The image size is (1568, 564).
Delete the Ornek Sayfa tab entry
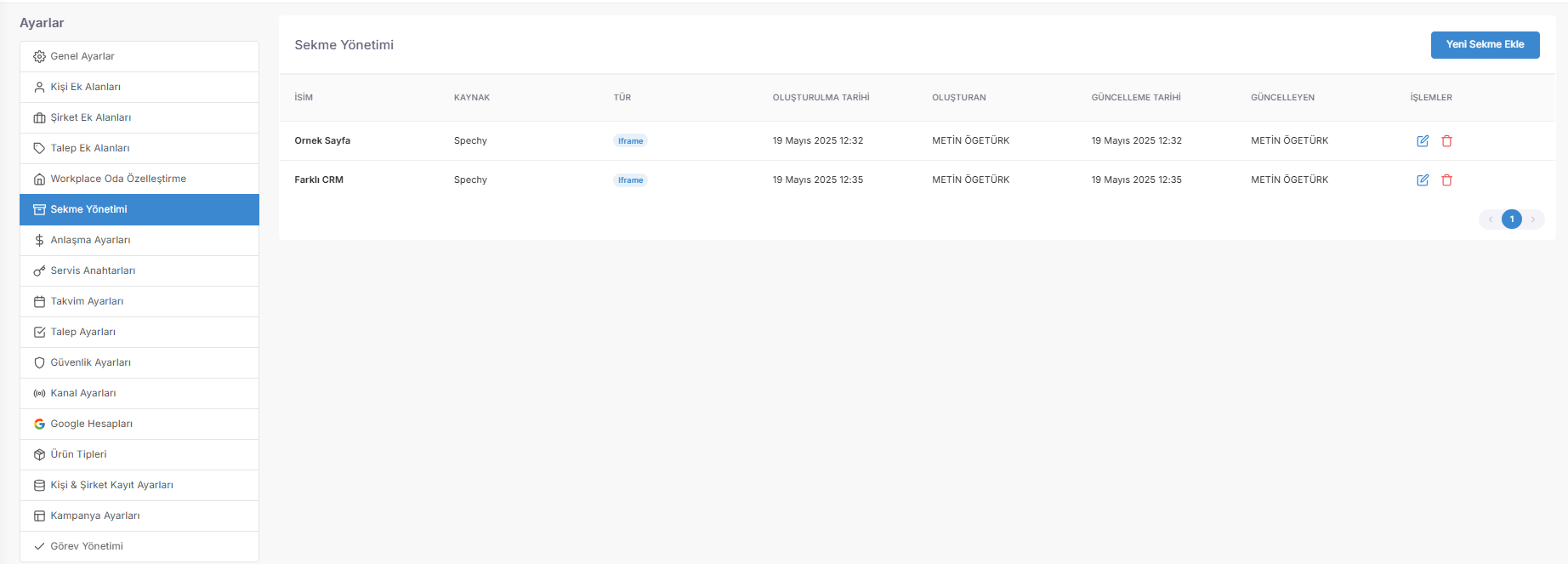[x=1446, y=141]
